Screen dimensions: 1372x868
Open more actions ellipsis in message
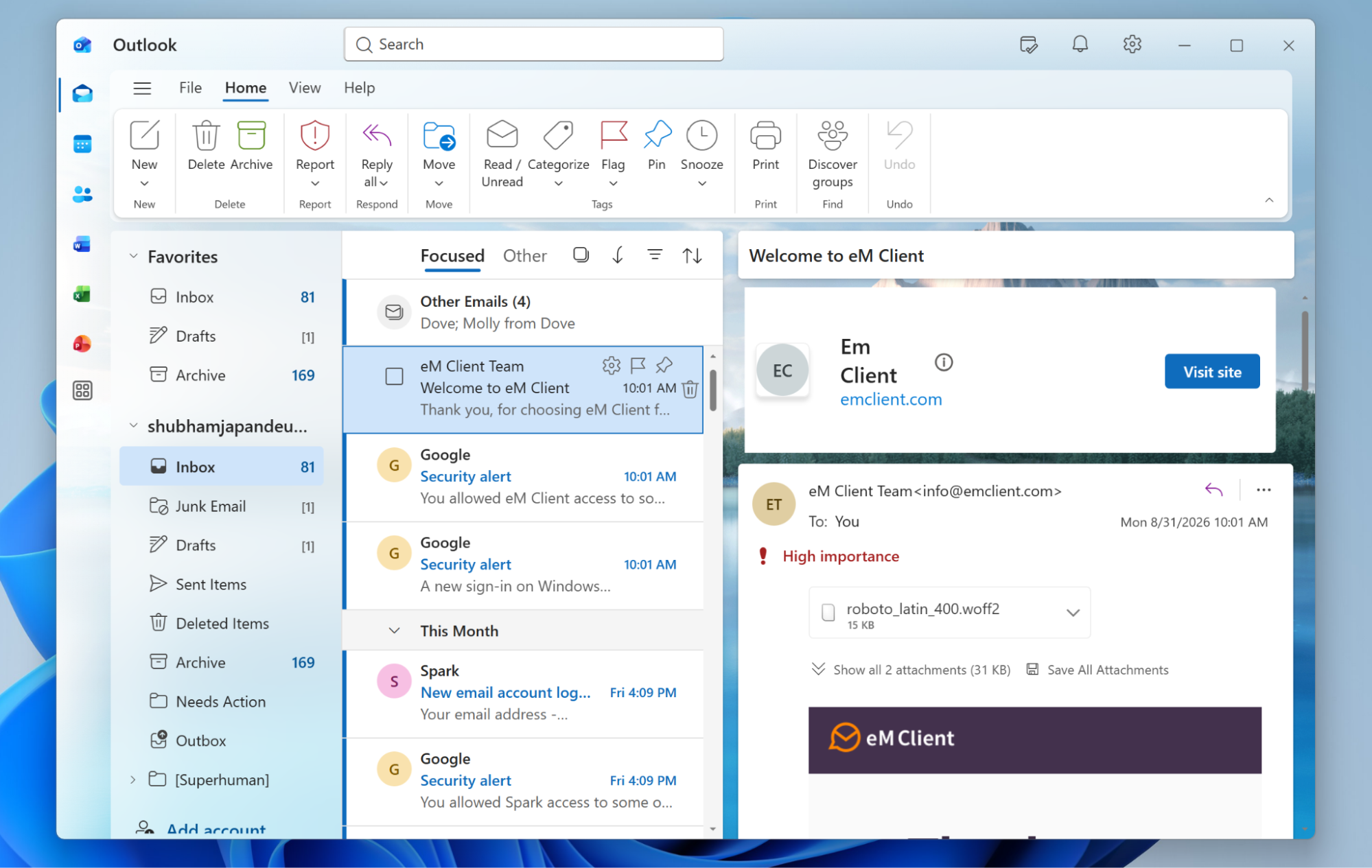pos(1264,490)
